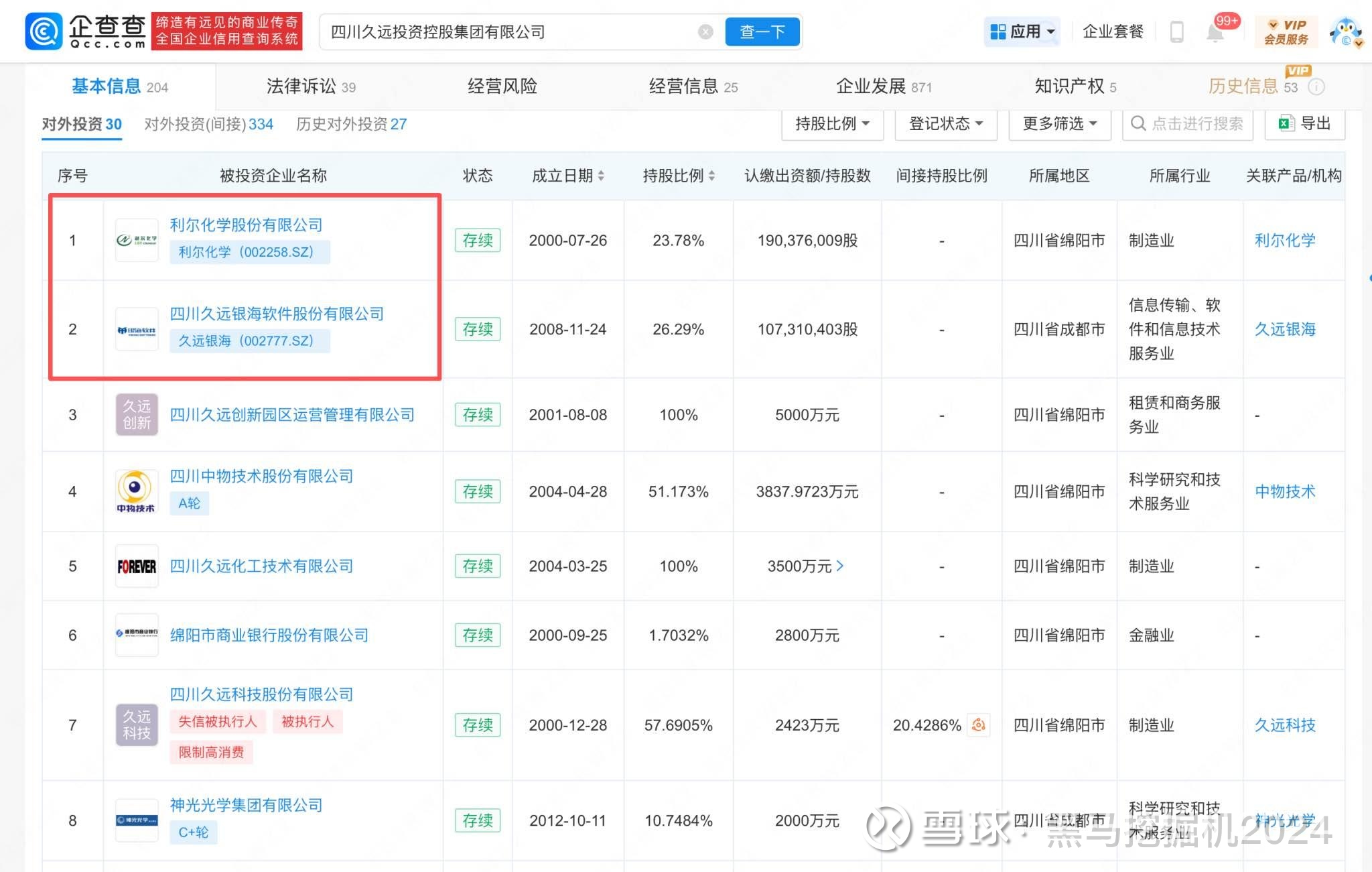Open the 持股比例 filter dropdown

pos(833,124)
